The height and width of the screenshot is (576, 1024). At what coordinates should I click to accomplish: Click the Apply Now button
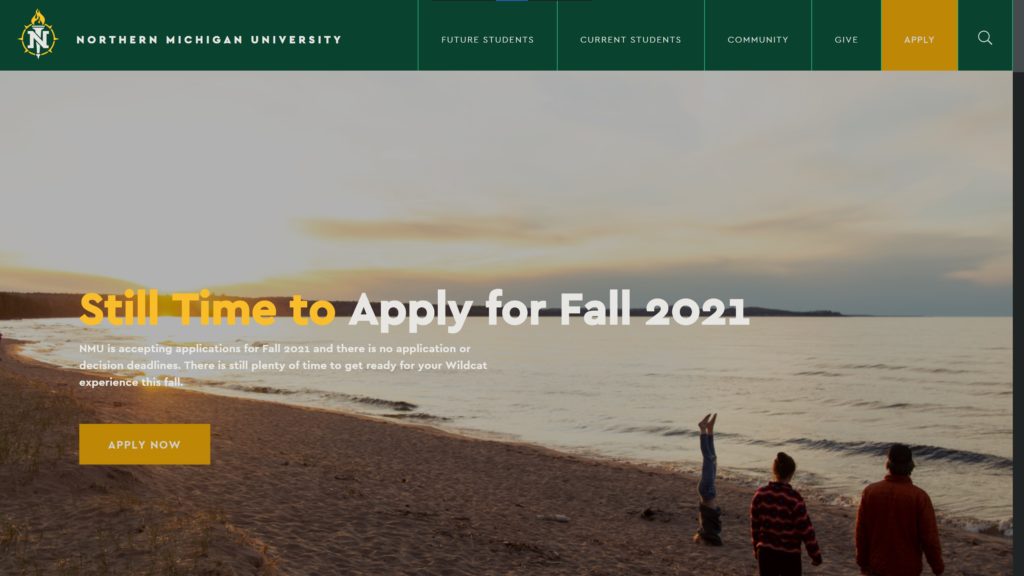144,444
